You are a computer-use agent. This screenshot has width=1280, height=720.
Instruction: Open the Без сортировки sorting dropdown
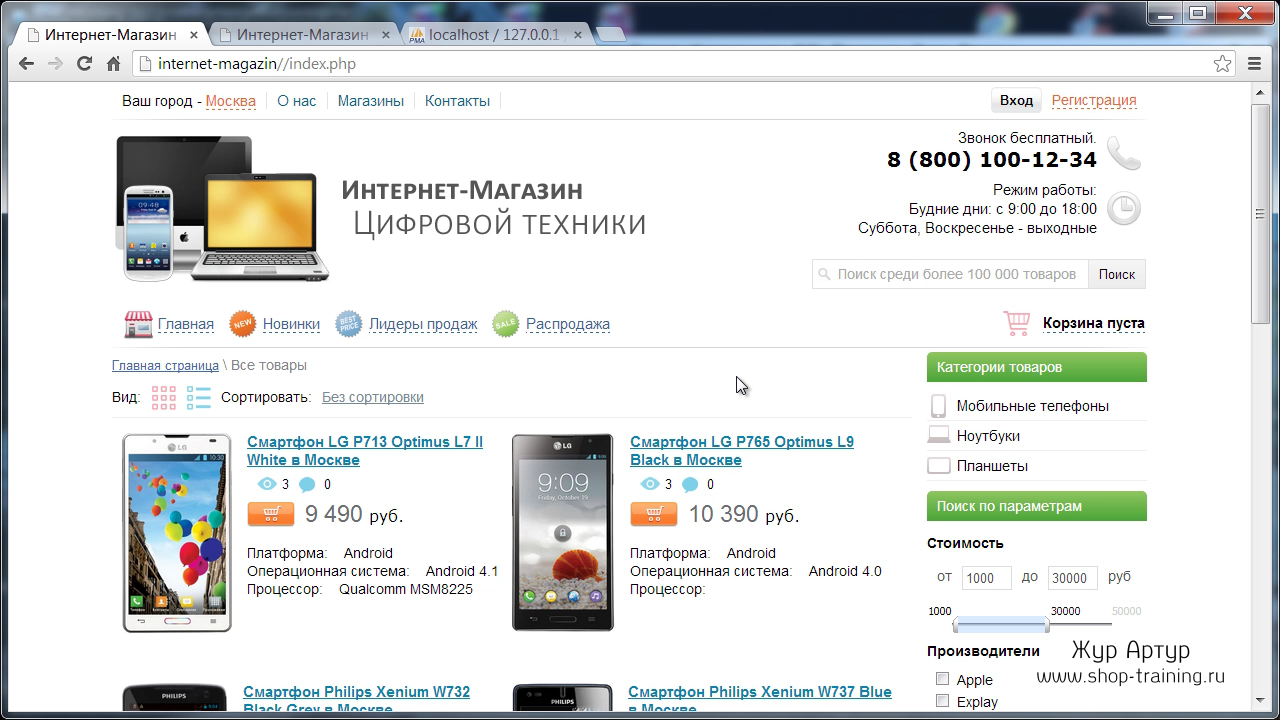coord(373,397)
